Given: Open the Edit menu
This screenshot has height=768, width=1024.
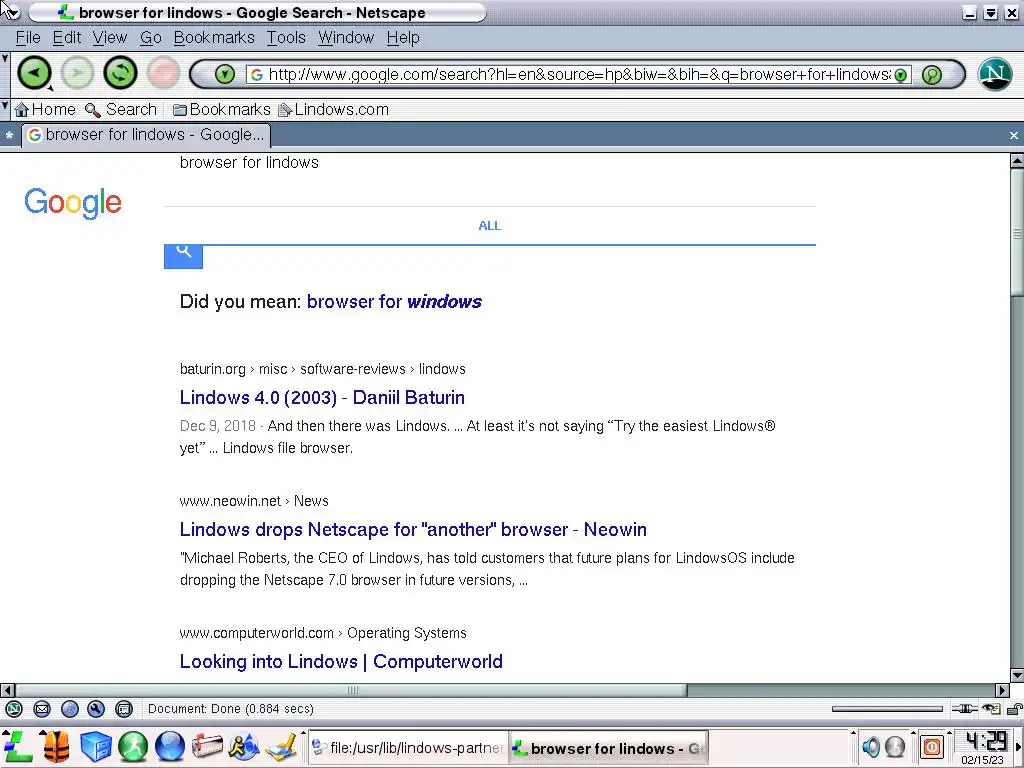Looking at the screenshot, I should pos(67,38).
